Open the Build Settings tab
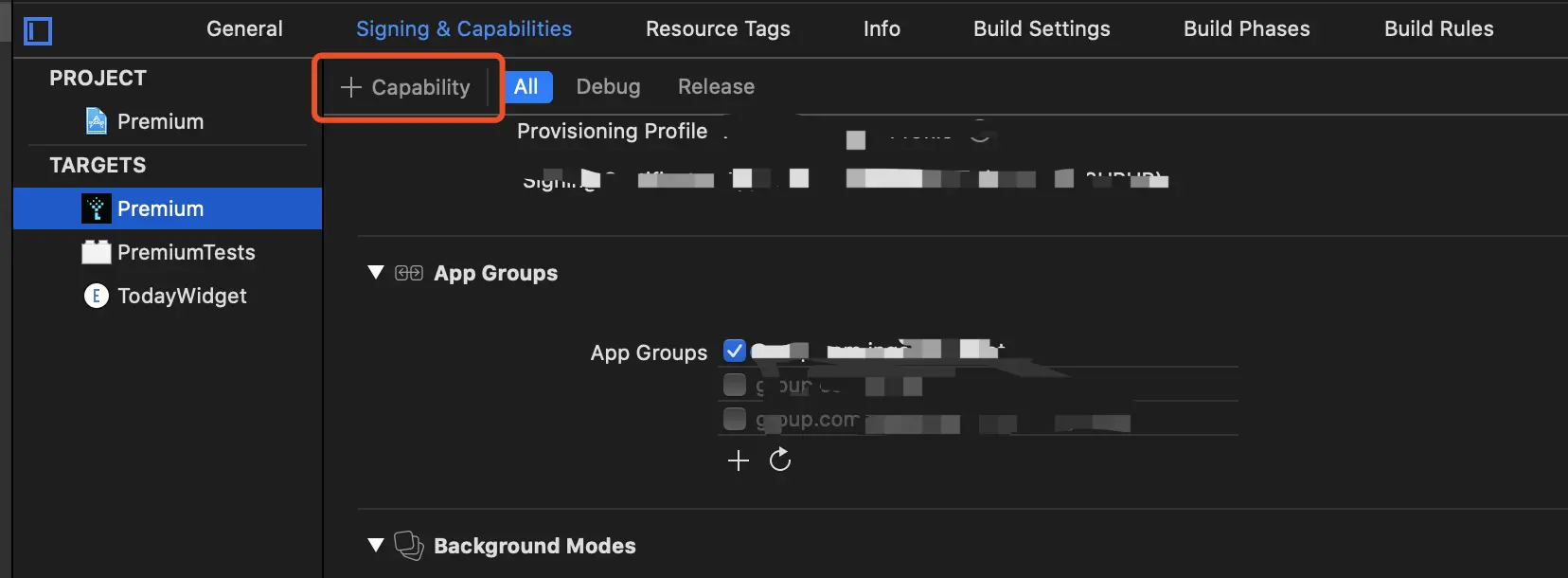The height and width of the screenshot is (578, 1568). [1042, 28]
